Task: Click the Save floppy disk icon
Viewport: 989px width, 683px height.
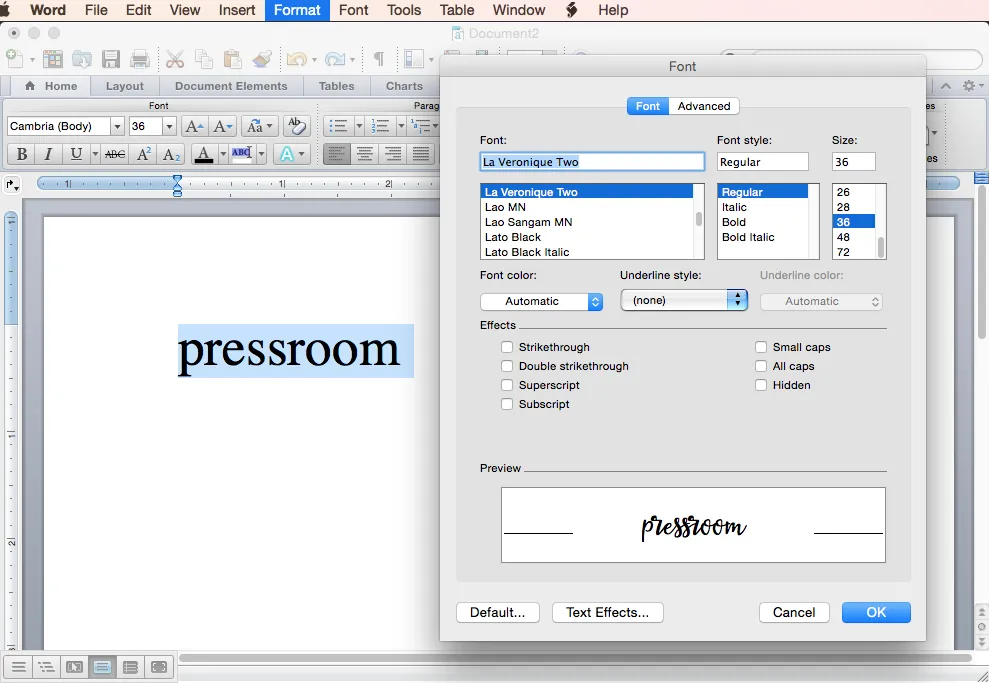Action: (111, 59)
